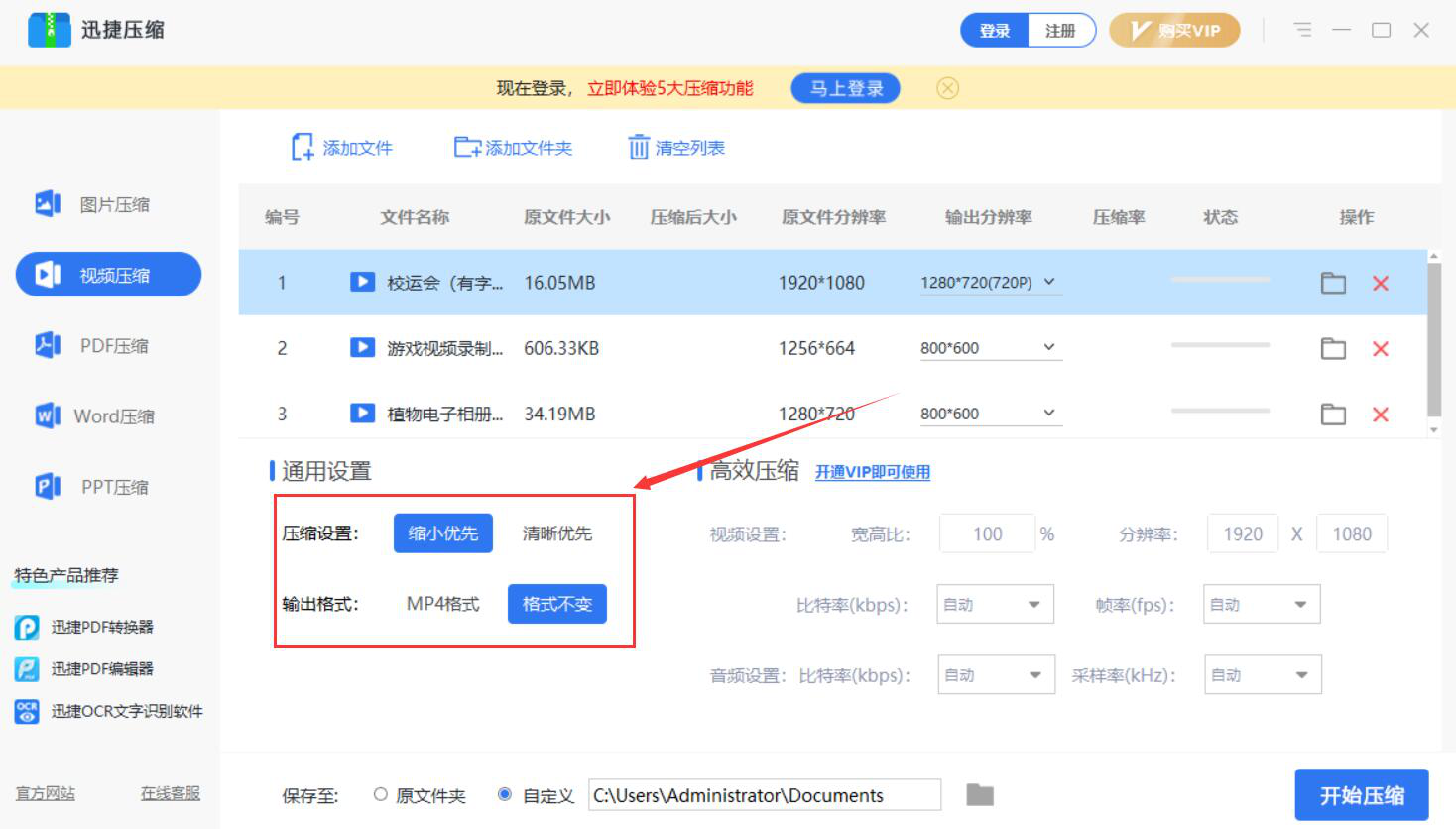Select 缩小优先 compression setting
1456x829 pixels.
click(443, 533)
